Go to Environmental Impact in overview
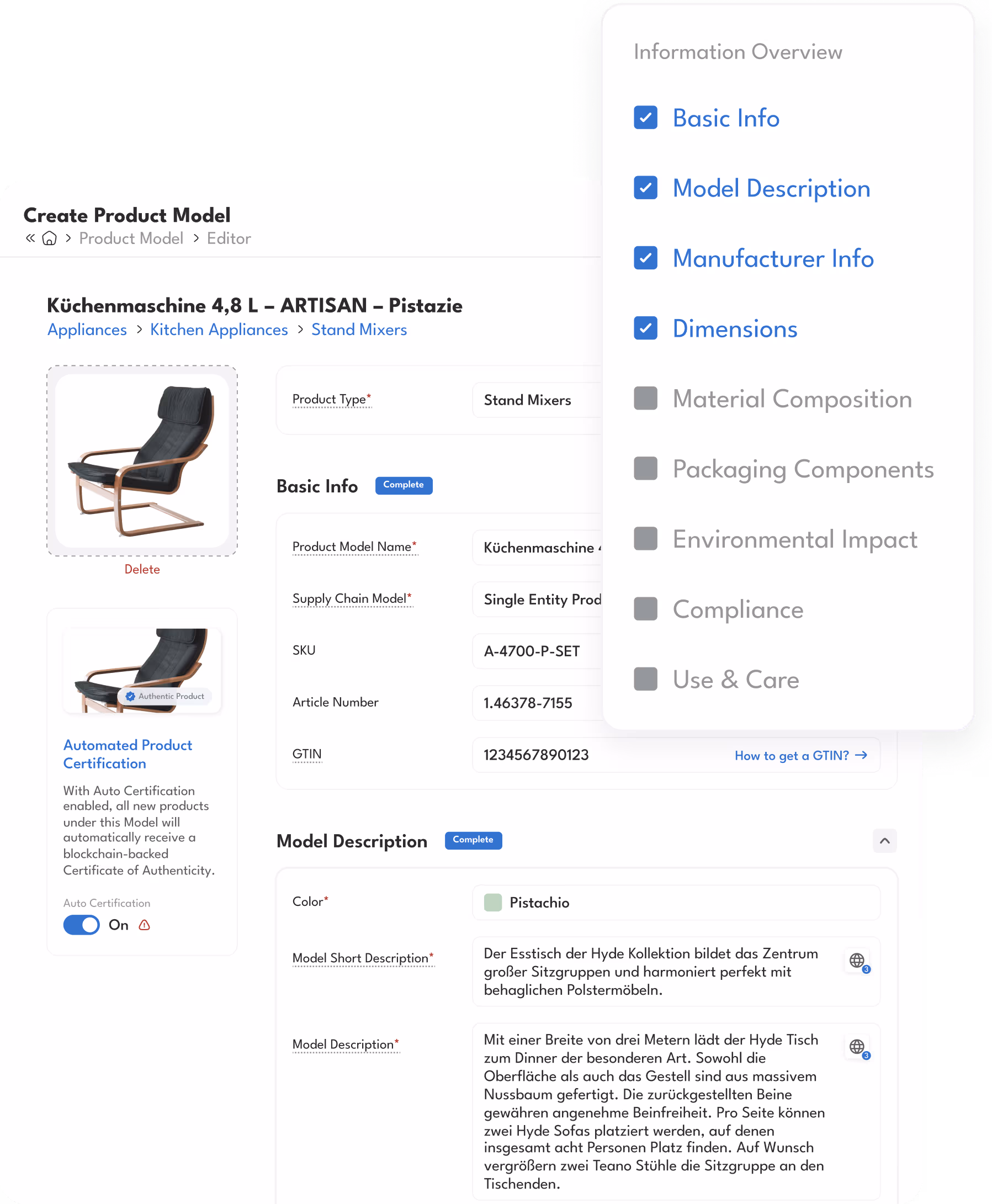 point(795,539)
